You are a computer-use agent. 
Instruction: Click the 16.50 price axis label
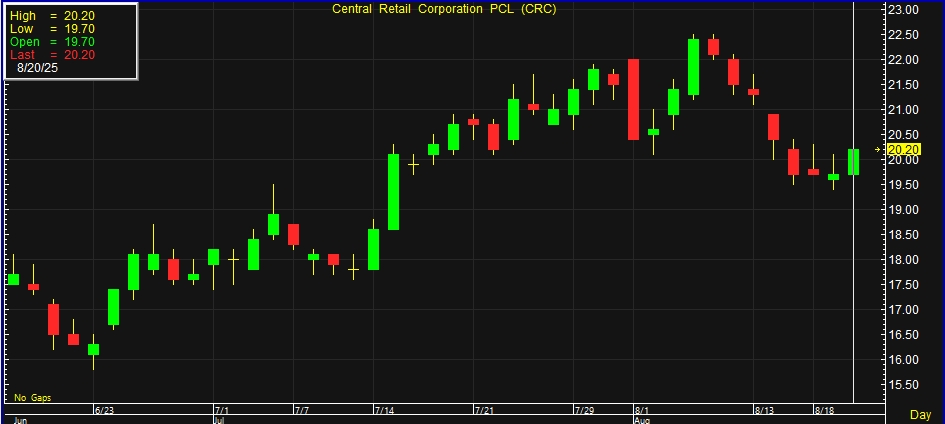903,335
